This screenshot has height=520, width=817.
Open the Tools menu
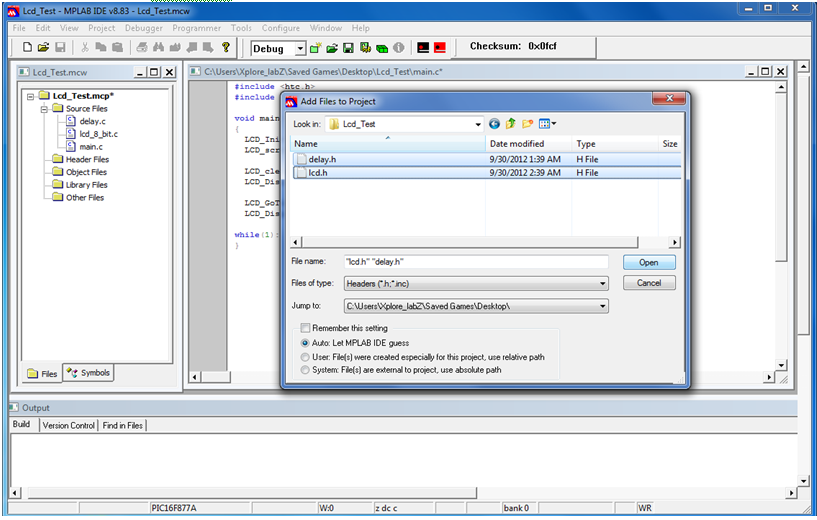(x=241, y=28)
